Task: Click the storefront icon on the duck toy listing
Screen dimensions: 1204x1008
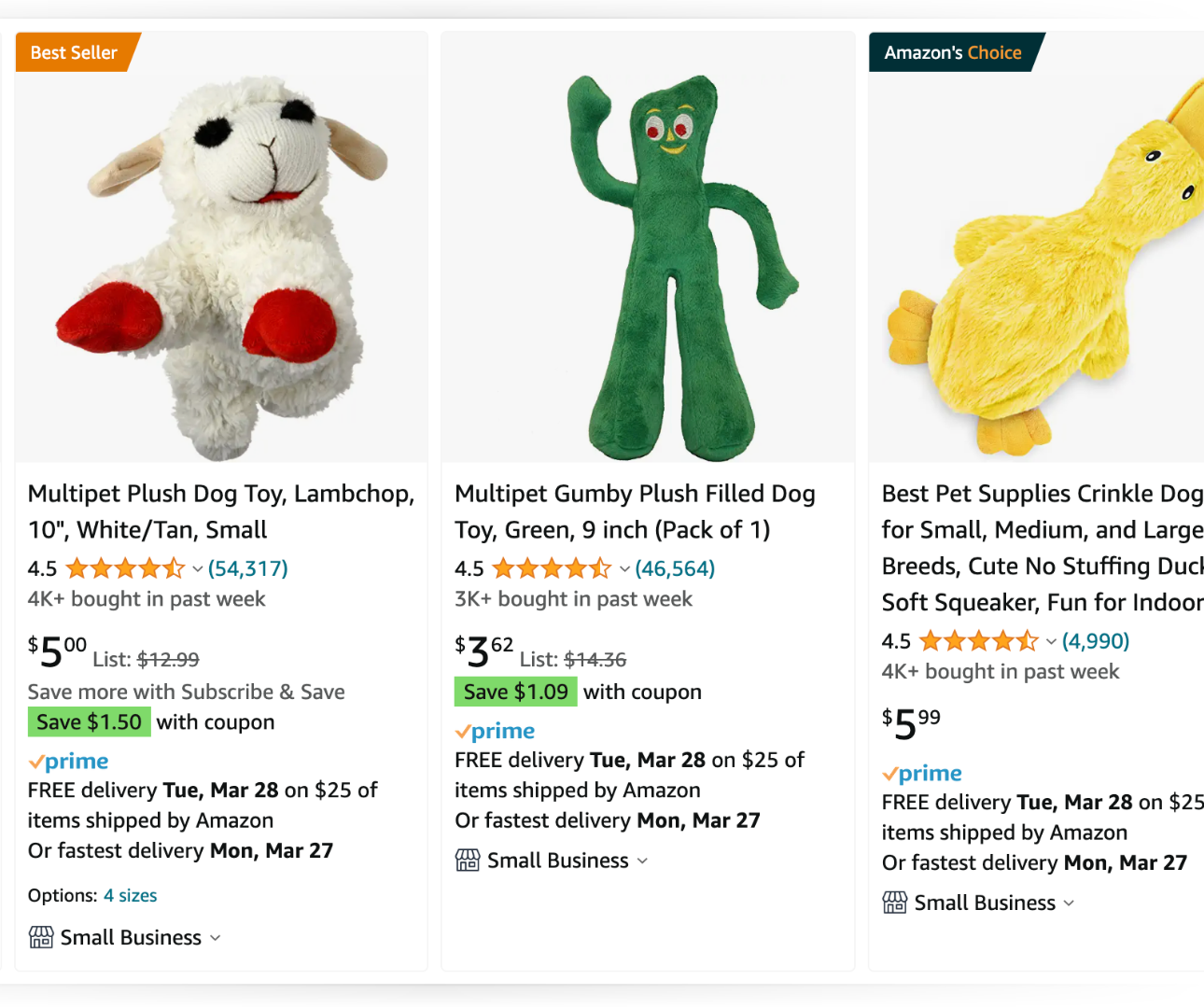Action: (x=894, y=903)
